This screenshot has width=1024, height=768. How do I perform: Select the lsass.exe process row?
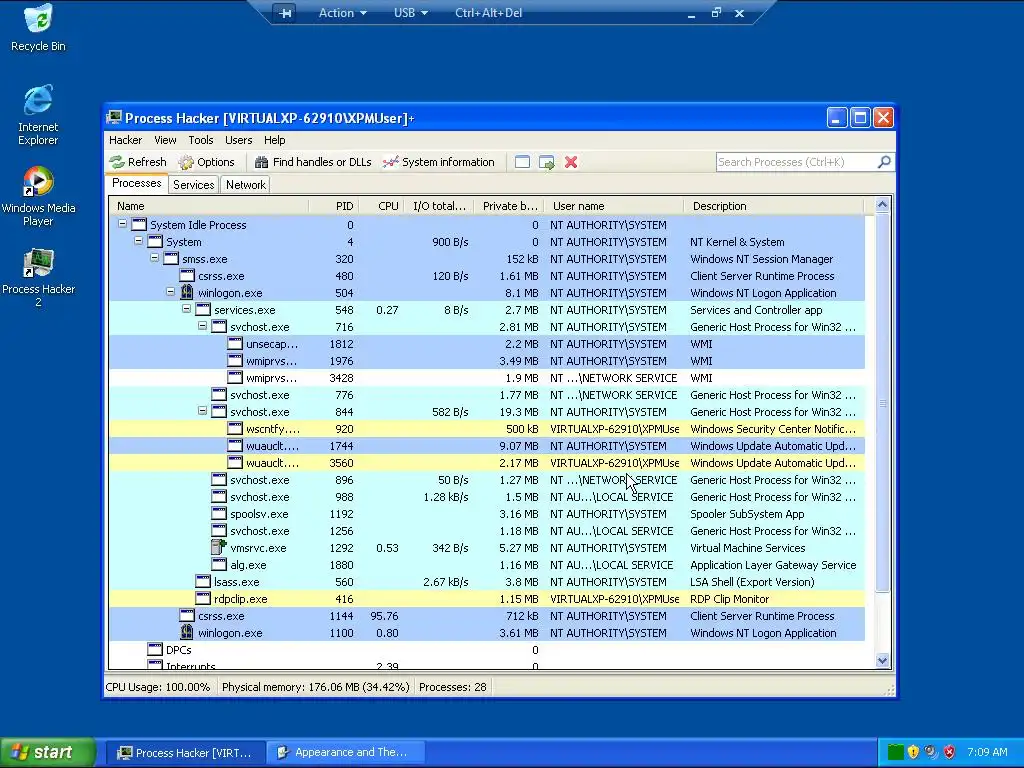(x=487, y=582)
